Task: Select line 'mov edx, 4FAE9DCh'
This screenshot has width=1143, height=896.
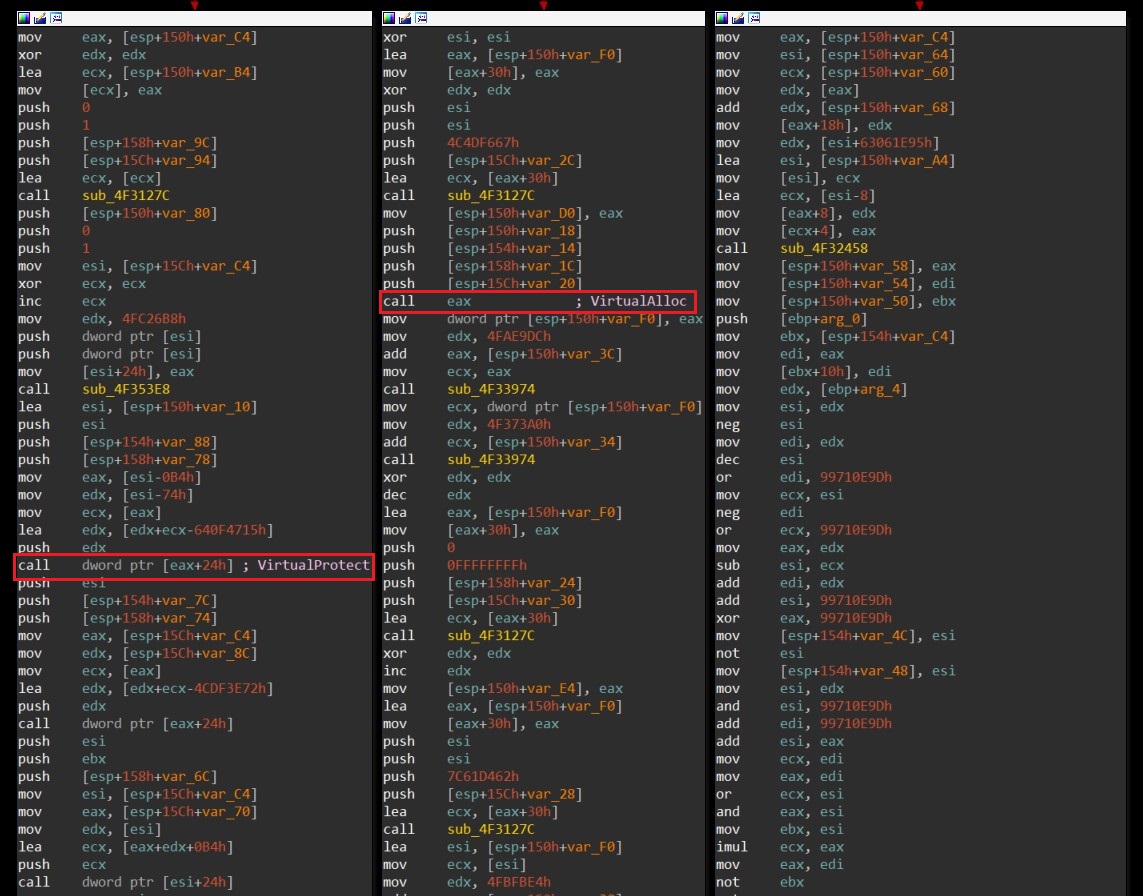Action: [x=467, y=336]
